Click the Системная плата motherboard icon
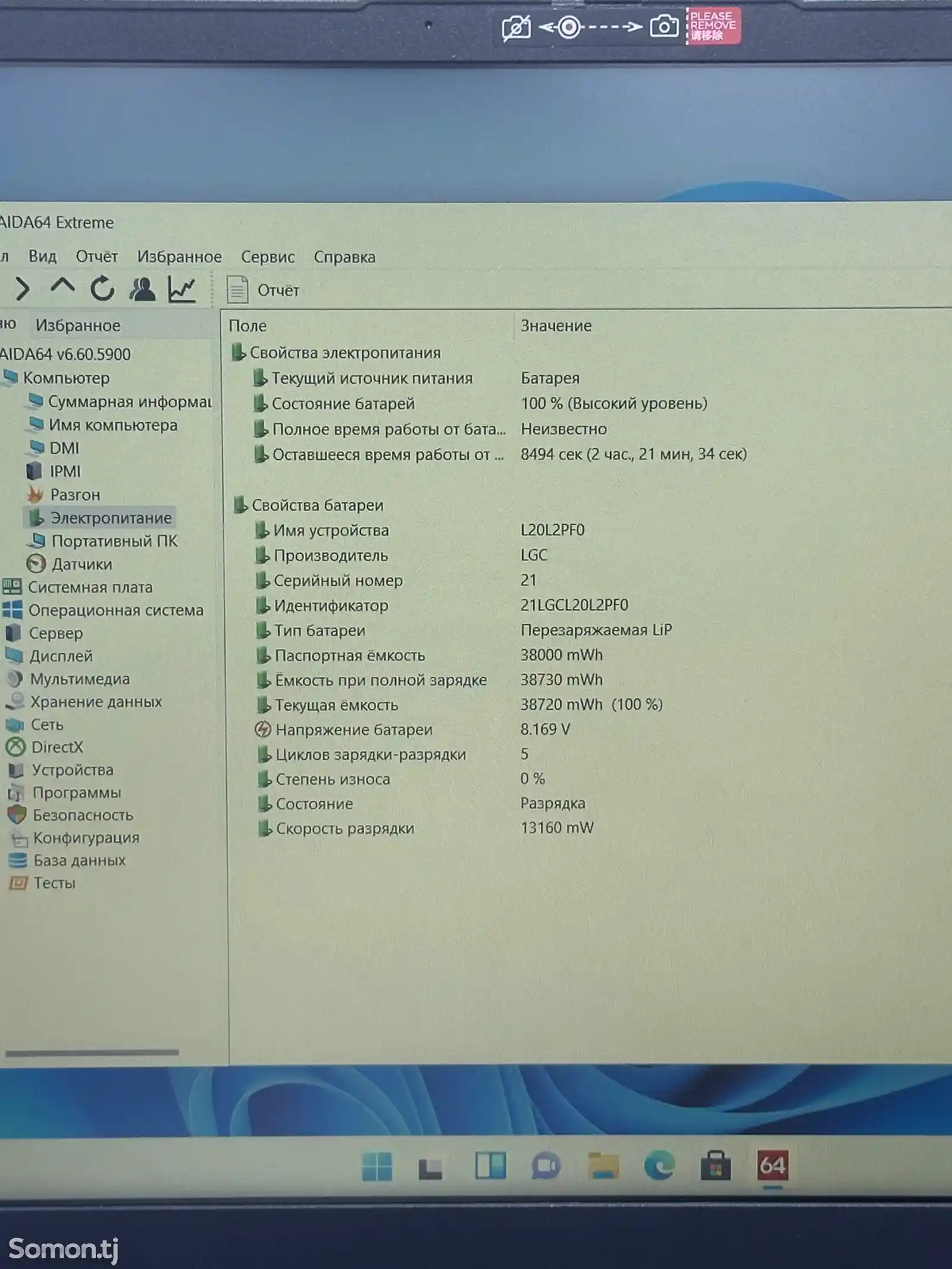 click(12, 587)
